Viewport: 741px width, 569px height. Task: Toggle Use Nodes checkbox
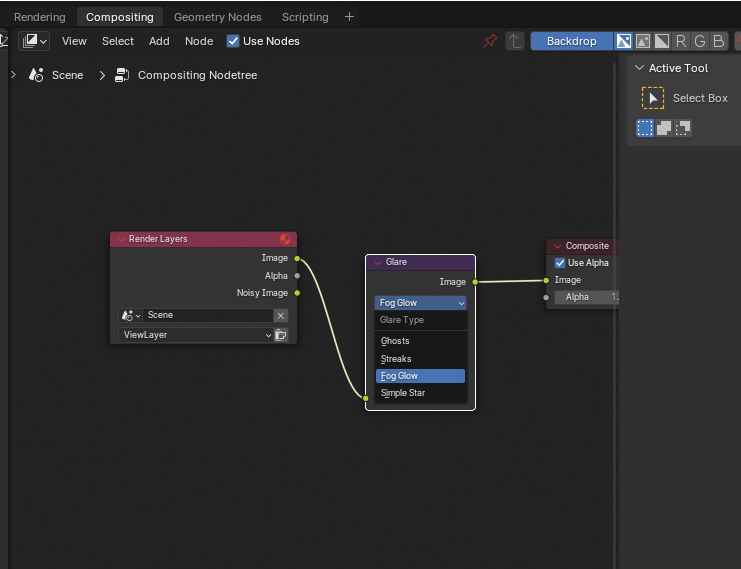233,41
